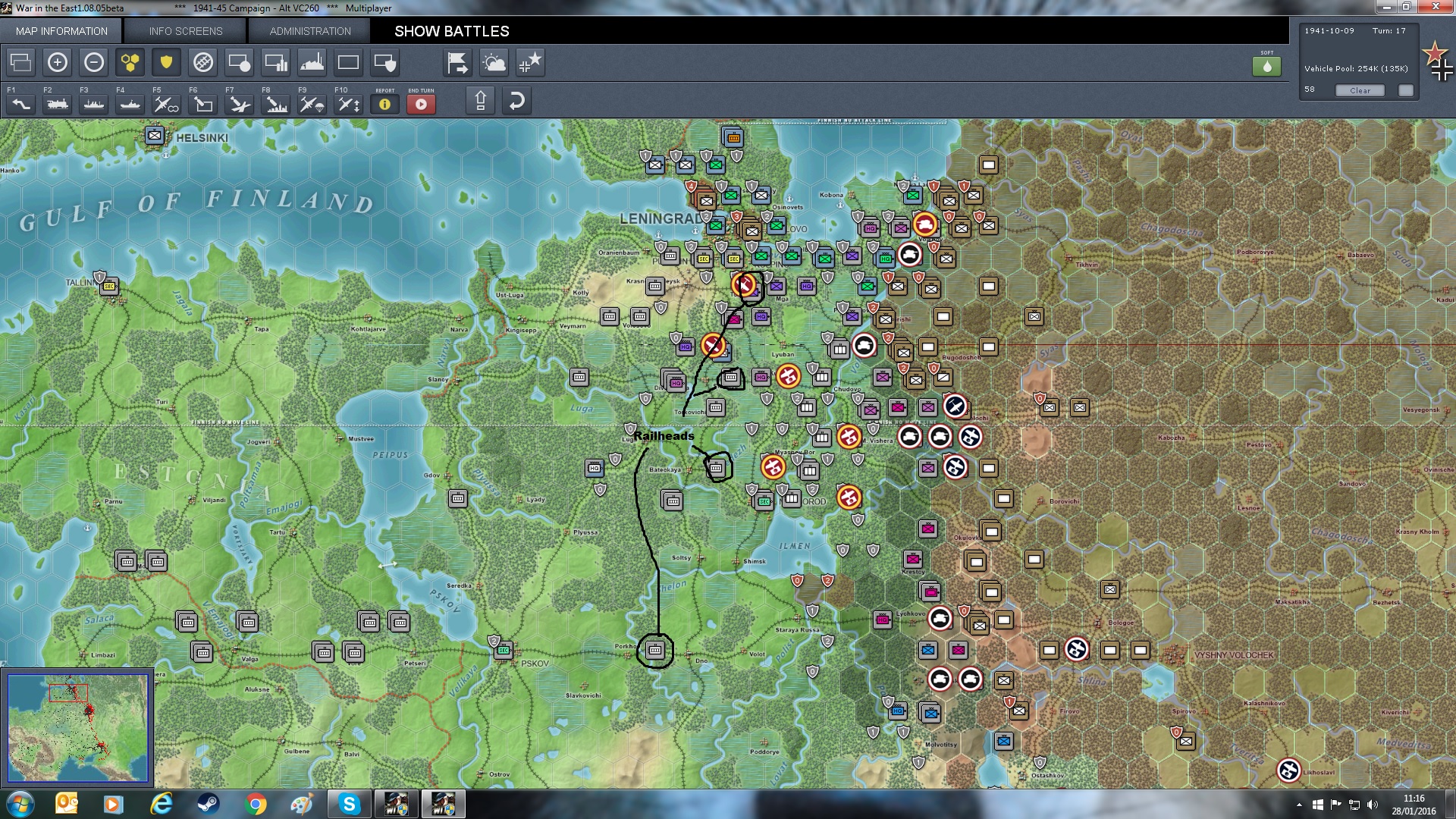This screenshot has width=1456, height=819.
Task: Select the unit counter next to Helsinki
Action: (155, 135)
